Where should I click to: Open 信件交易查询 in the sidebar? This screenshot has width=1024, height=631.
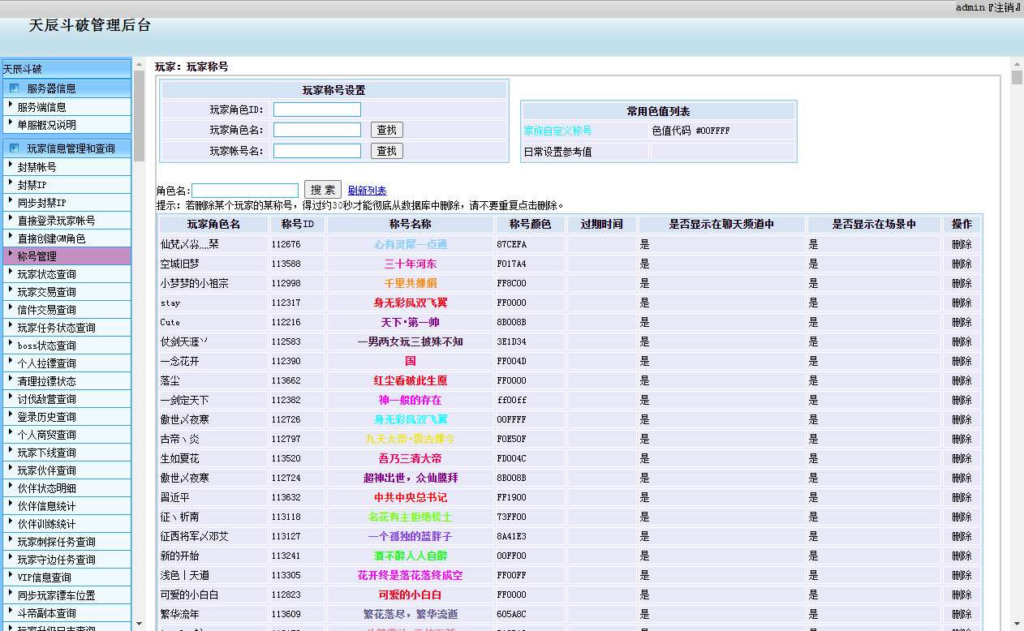[x=66, y=310]
